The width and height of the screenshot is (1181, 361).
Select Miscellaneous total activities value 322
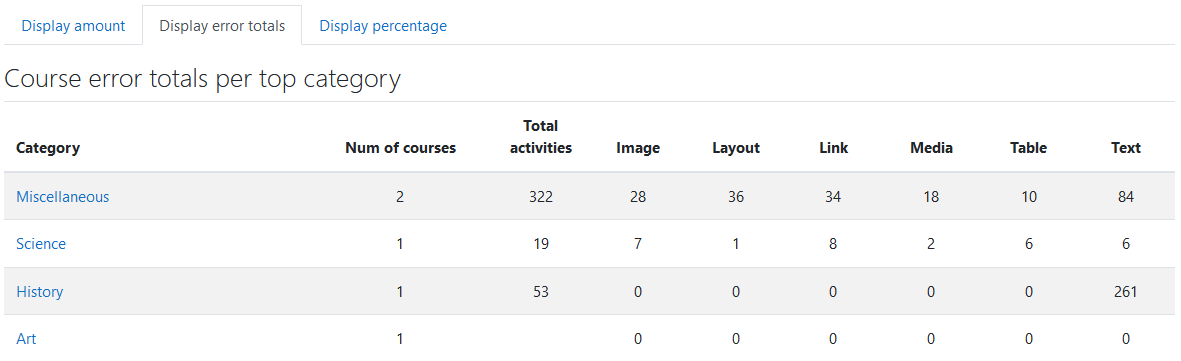tap(541, 197)
